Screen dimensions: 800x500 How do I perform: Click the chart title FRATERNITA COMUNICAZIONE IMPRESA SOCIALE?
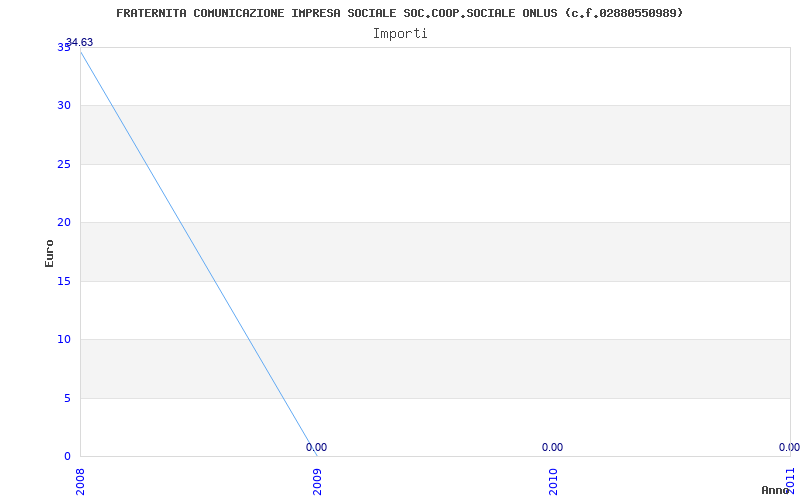[x=399, y=13]
